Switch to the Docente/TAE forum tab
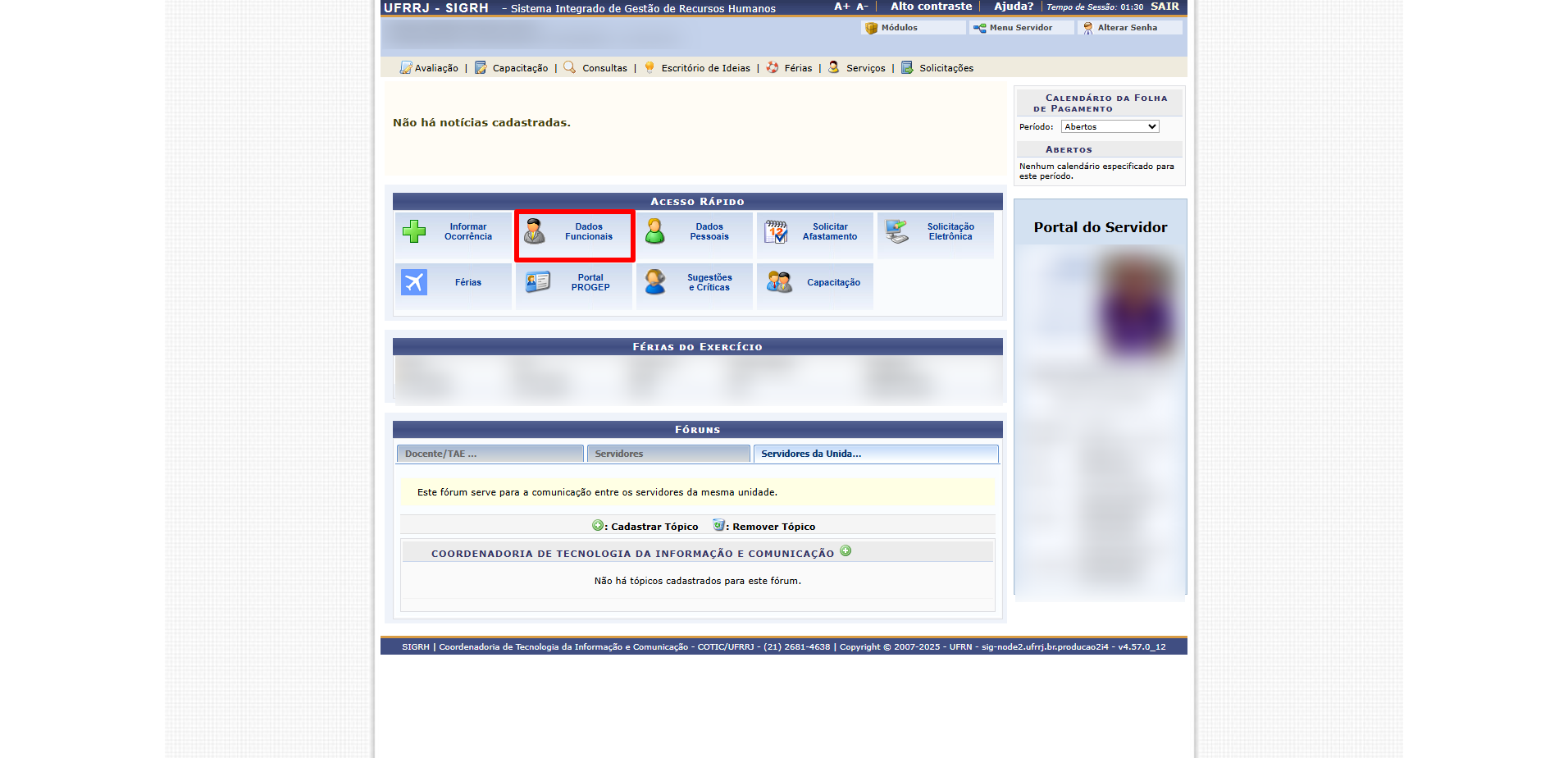 click(490, 454)
